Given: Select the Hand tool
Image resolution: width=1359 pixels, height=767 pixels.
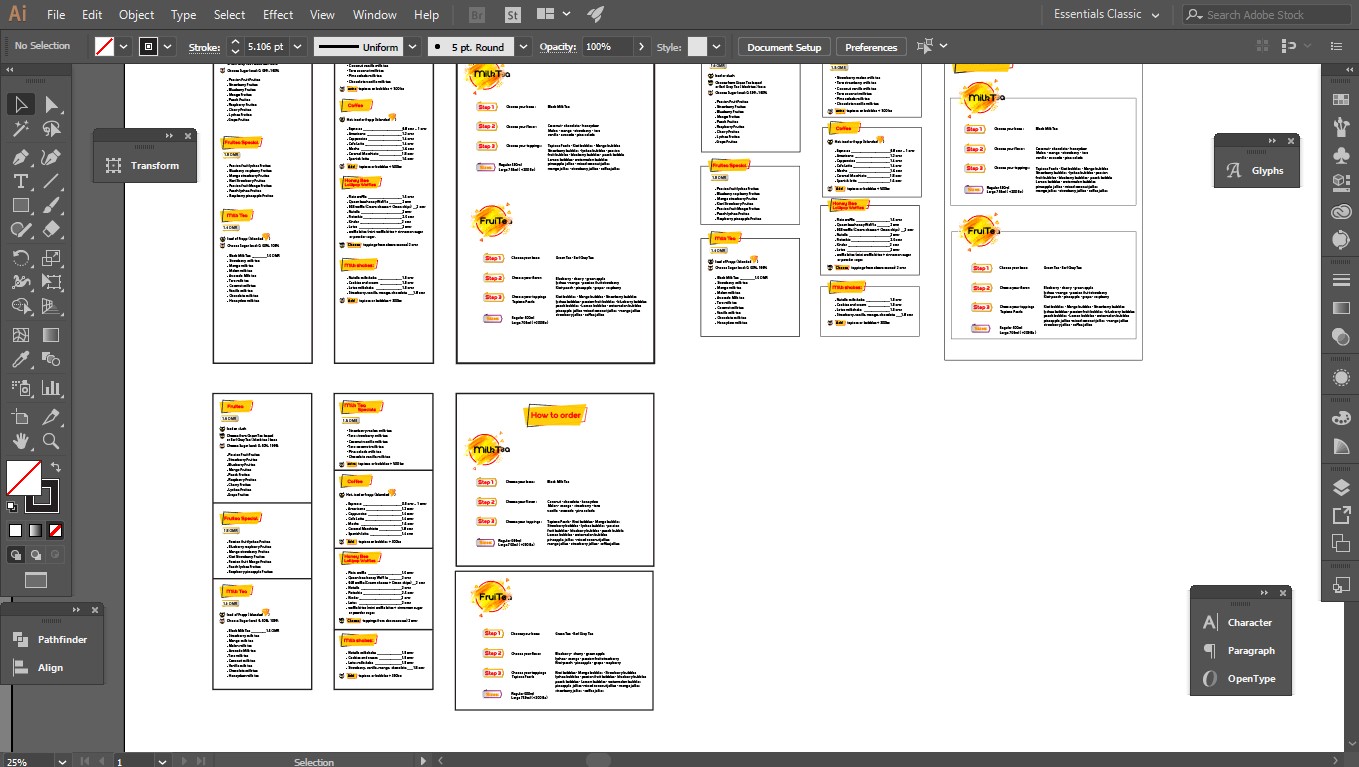Looking at the screenshot, I should [x=20, y=441].
